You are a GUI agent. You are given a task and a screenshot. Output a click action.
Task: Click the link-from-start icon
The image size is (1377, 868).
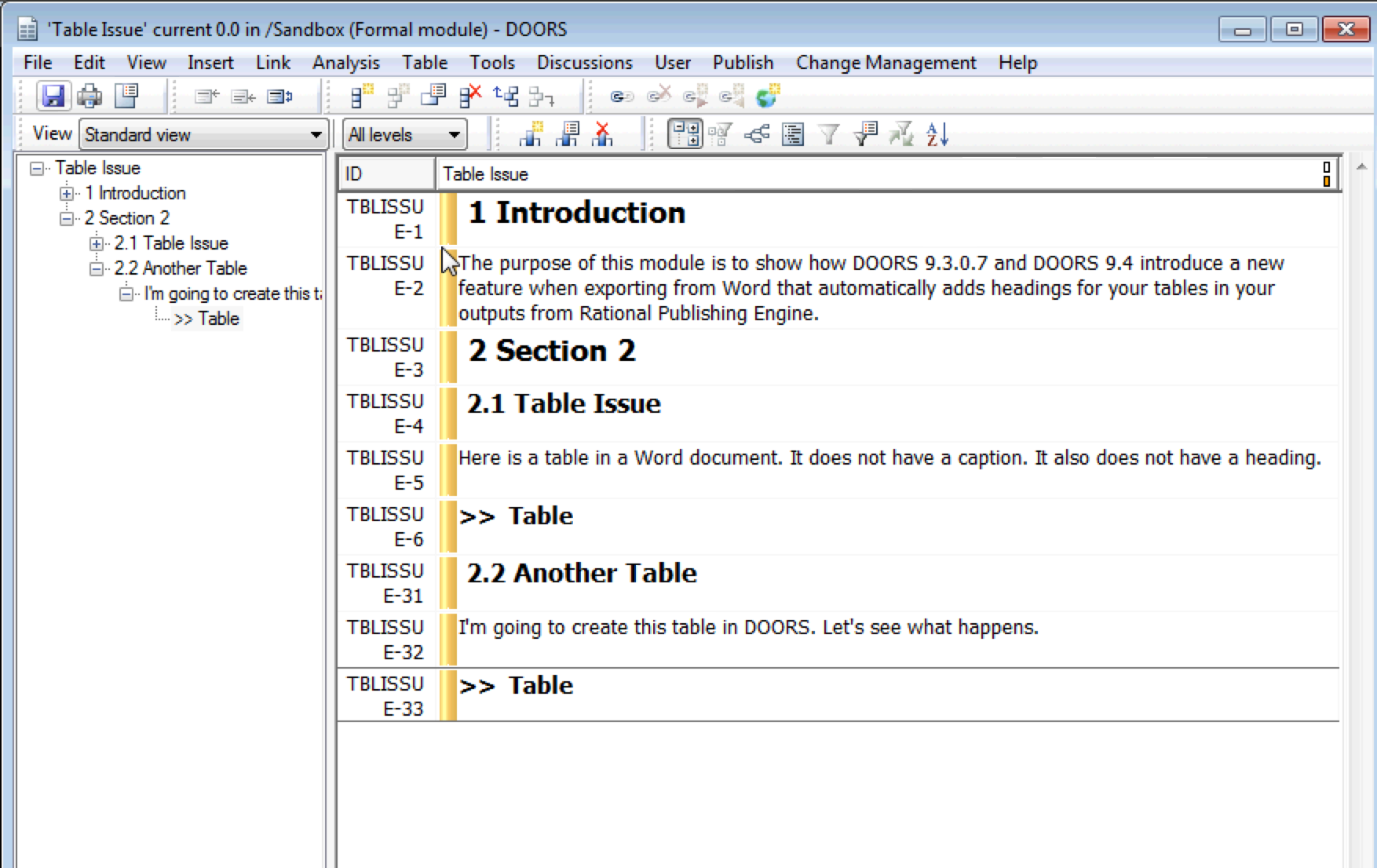coord(695,97)
